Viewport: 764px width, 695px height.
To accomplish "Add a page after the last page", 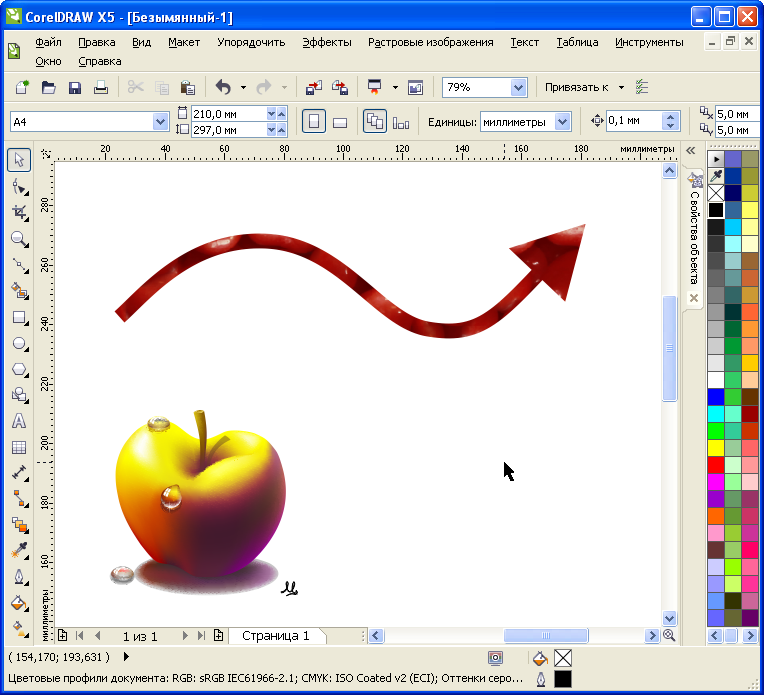I will click(x=218, y=636).
